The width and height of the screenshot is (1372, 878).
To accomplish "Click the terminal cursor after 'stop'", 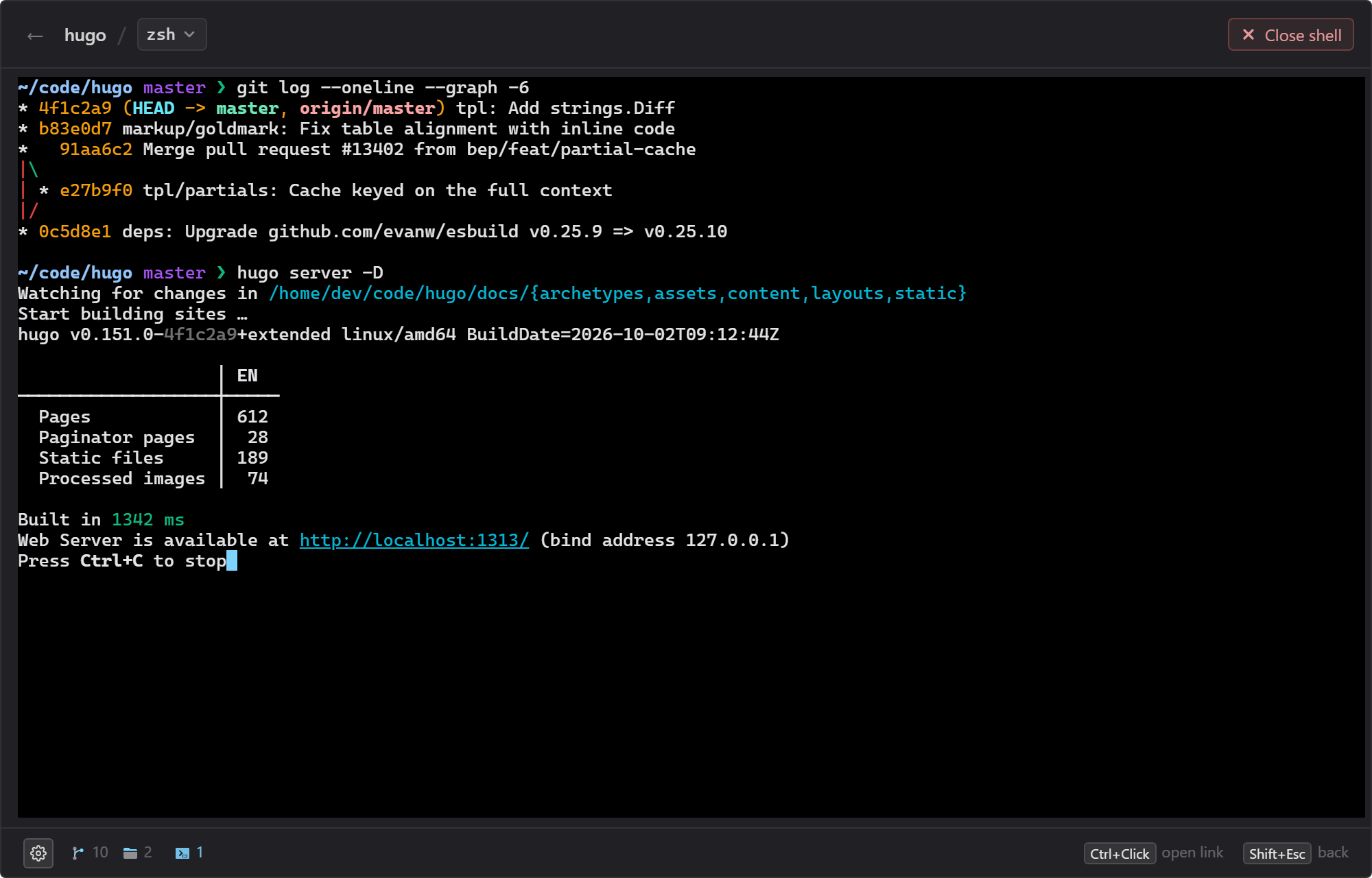I will coord(232,561).
